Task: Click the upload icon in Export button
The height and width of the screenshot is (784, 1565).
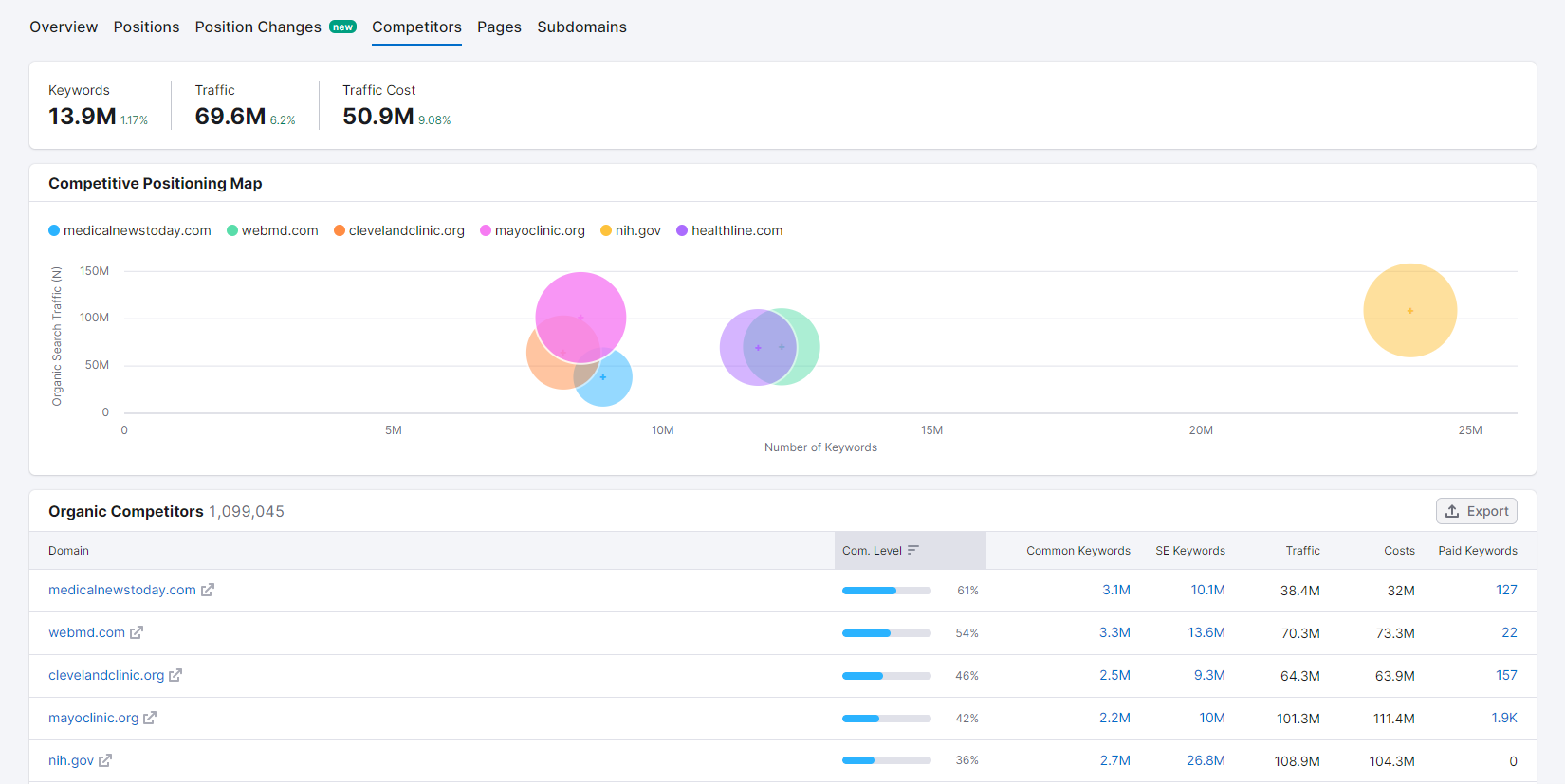Action: coord(1452,511)
